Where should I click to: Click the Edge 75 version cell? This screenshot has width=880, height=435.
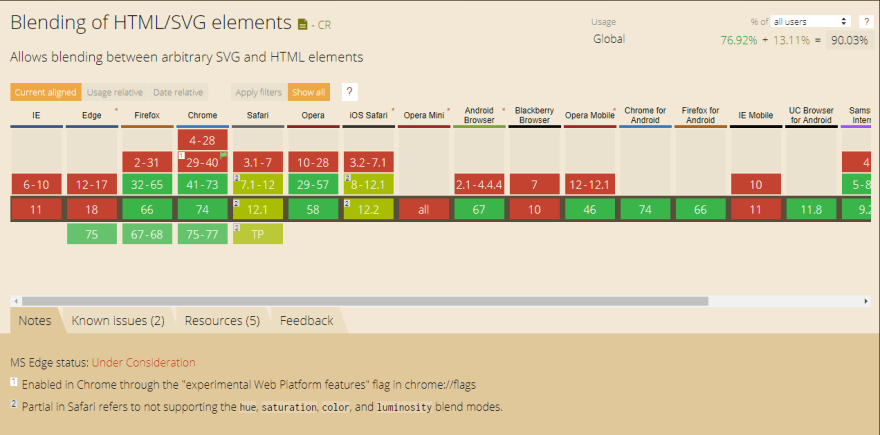coord(91,233)
